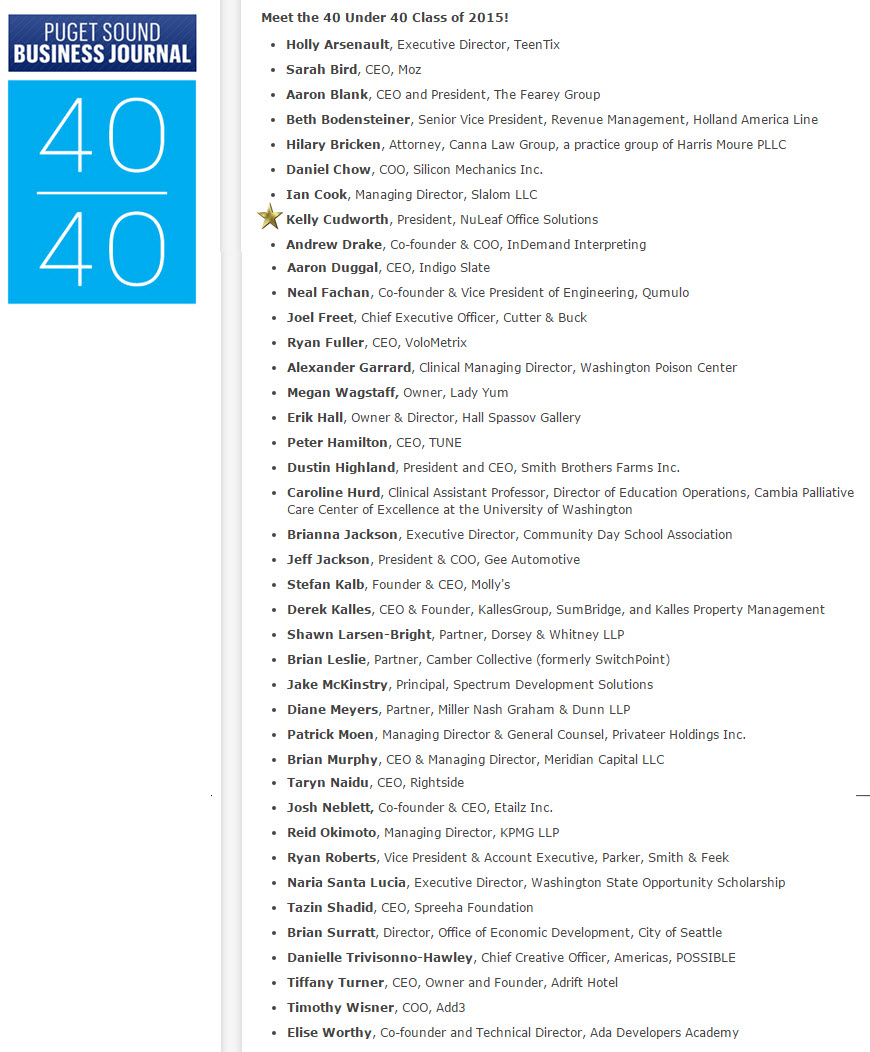Select Tazin Shadid, Spreeha Foundation line
This screenshot has width=870, height=1052.
coord(410,908)
